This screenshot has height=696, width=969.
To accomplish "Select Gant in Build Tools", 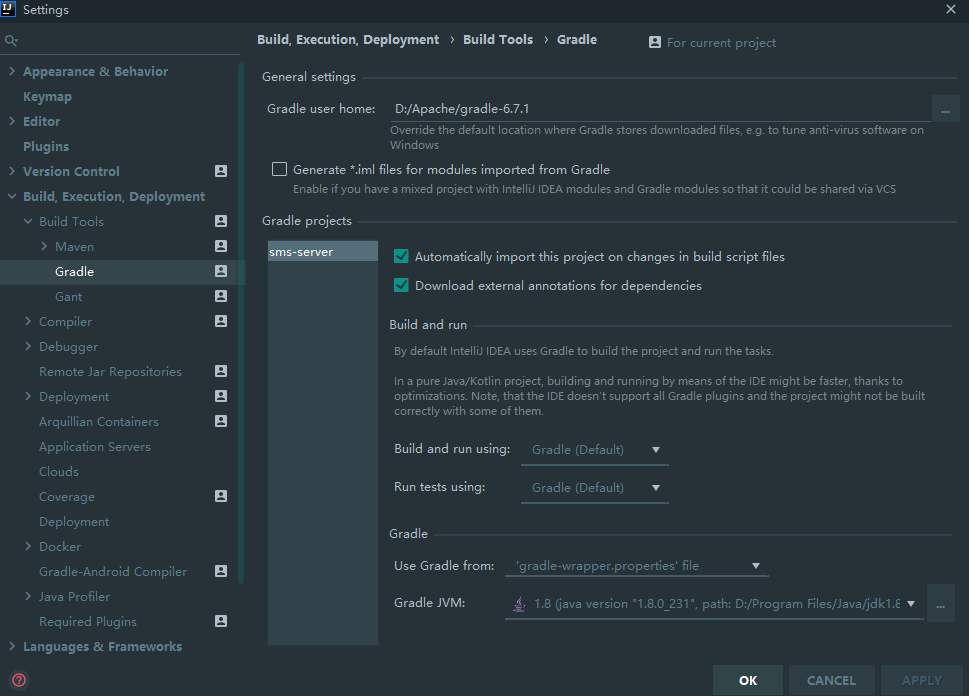I will tap(68, 297).
